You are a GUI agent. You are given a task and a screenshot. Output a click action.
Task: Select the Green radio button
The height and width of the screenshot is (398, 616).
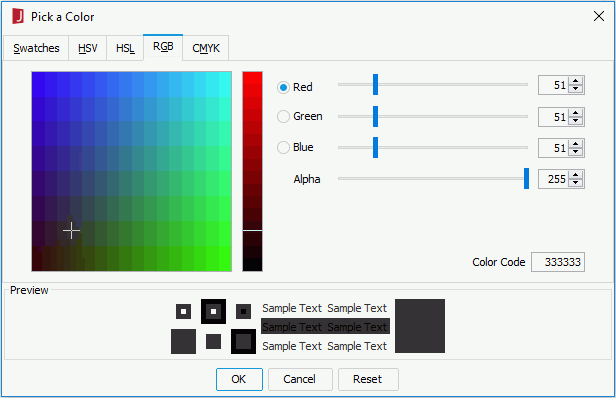(283, 117)
